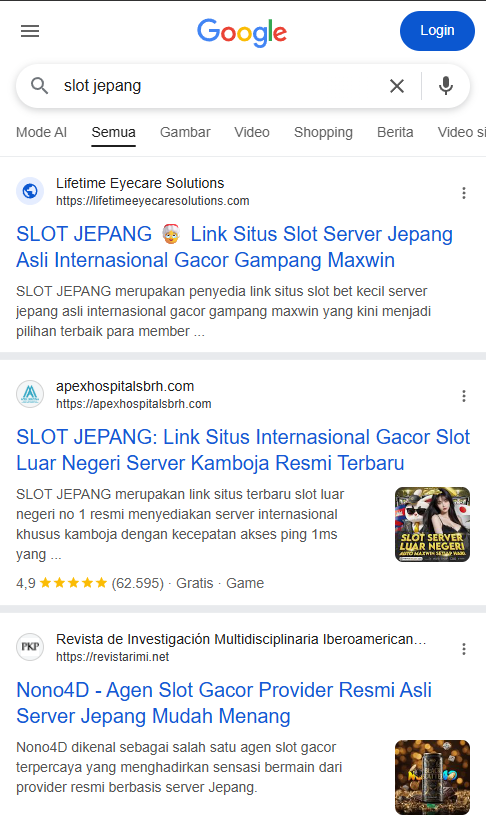Click the Slot Server Luar Negeri thumbnail
This screenshot has width=486, height=825.
coord(432,525)
